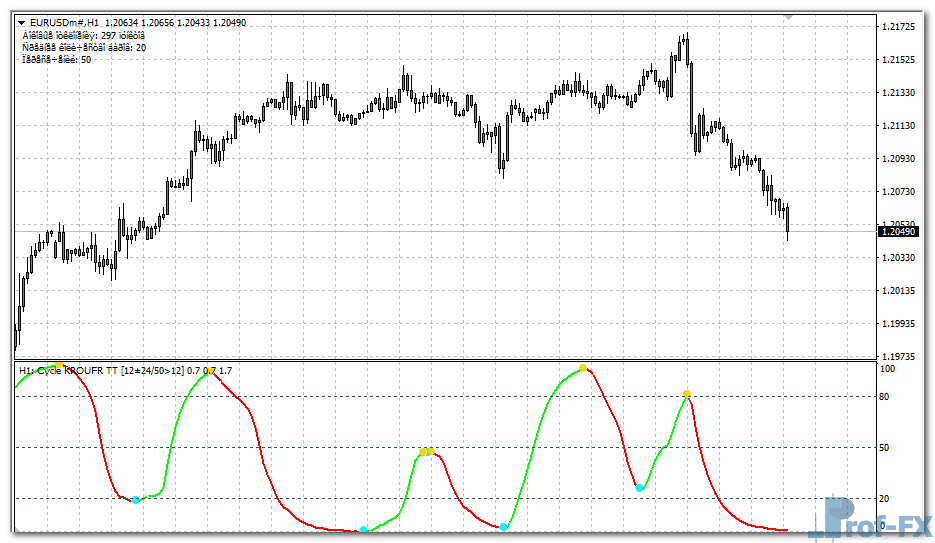Image resolution: width=935 pixels, height=543 pixels.
Task: Select the cyan dot at the oscillator's zero-line middle
Action: coord(363,529)
